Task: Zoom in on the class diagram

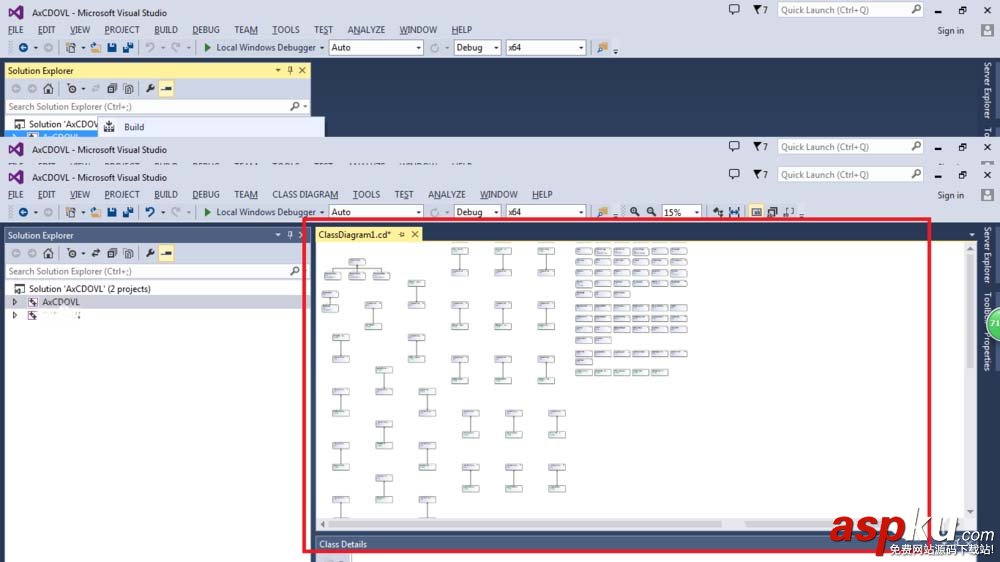Action: 635,212
